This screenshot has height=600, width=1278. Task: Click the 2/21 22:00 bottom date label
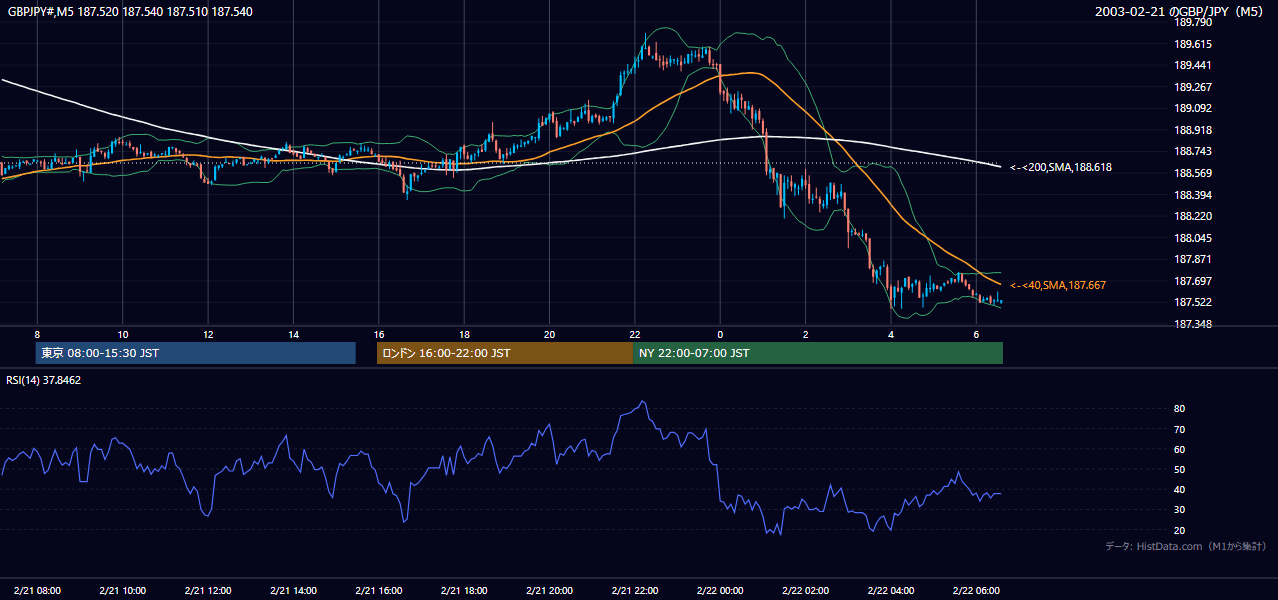[635, 590]
